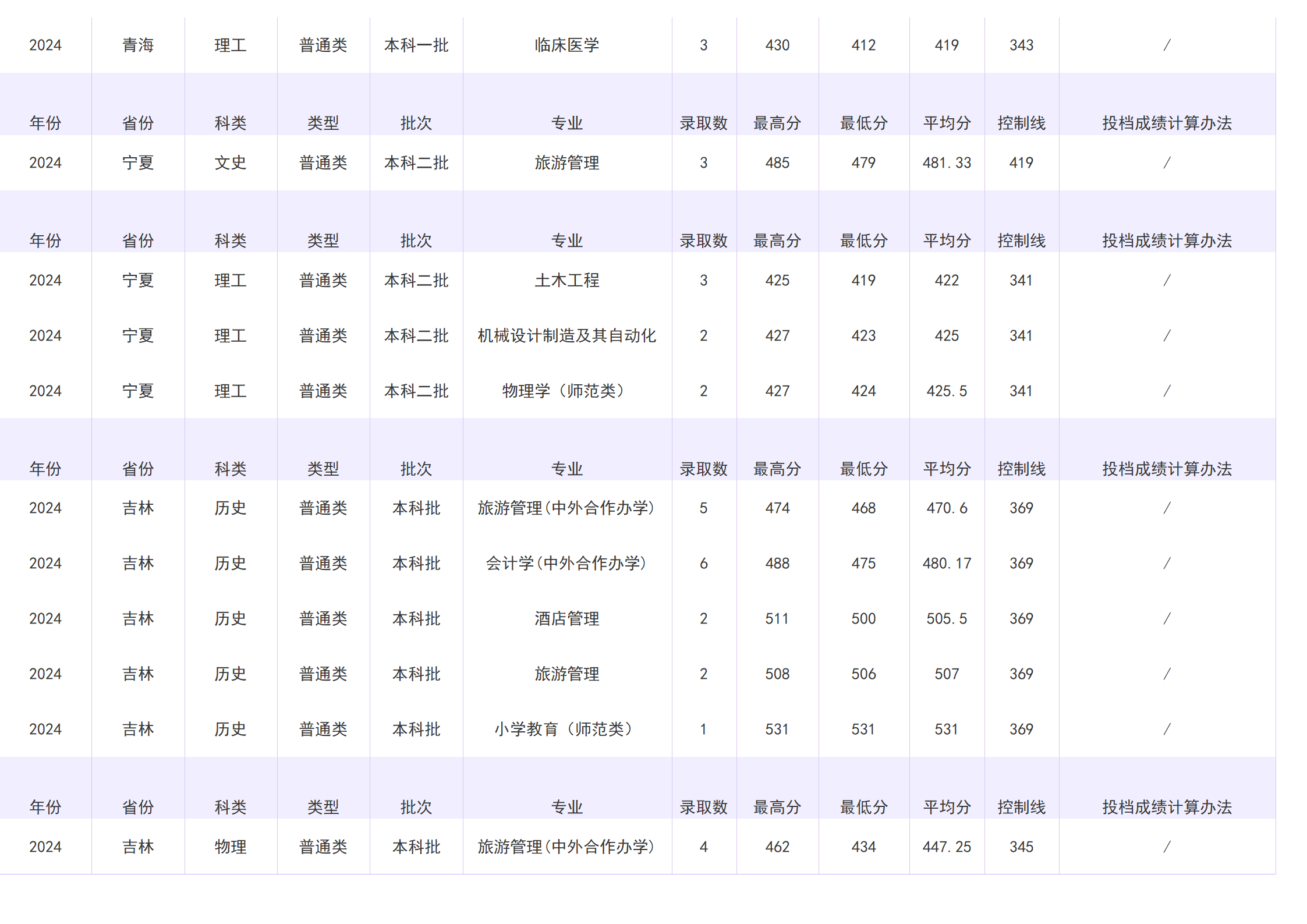Click the 平均分 column header
The width and height of the screenshot is (1307, 924).
947,122
